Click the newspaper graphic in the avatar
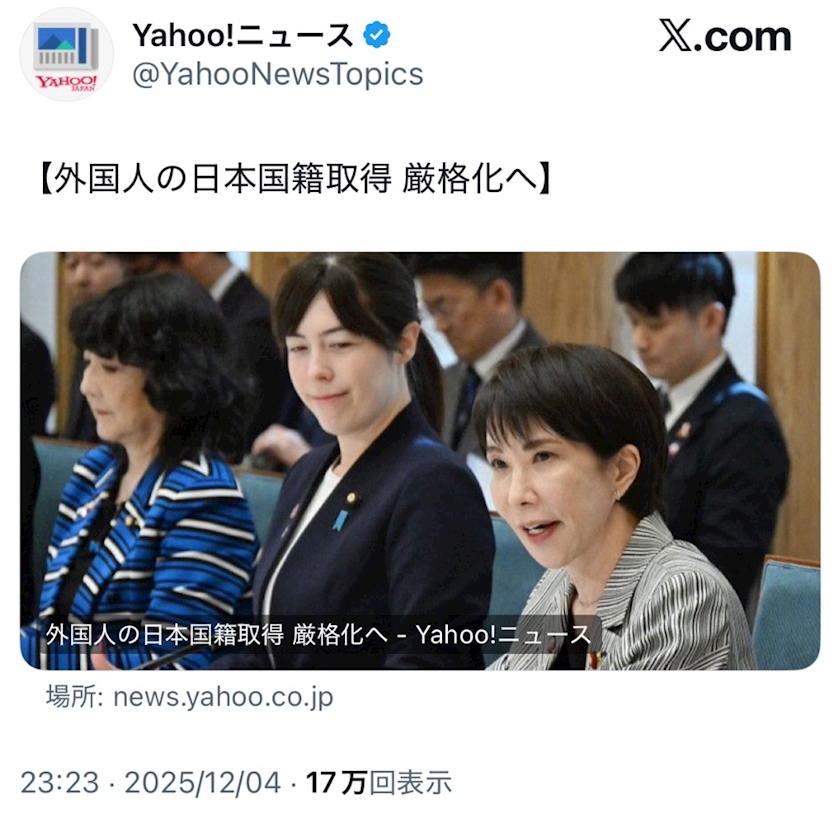The height and width of the screenshot is (816, 840). pyautogui.click(x=66, y=47)
